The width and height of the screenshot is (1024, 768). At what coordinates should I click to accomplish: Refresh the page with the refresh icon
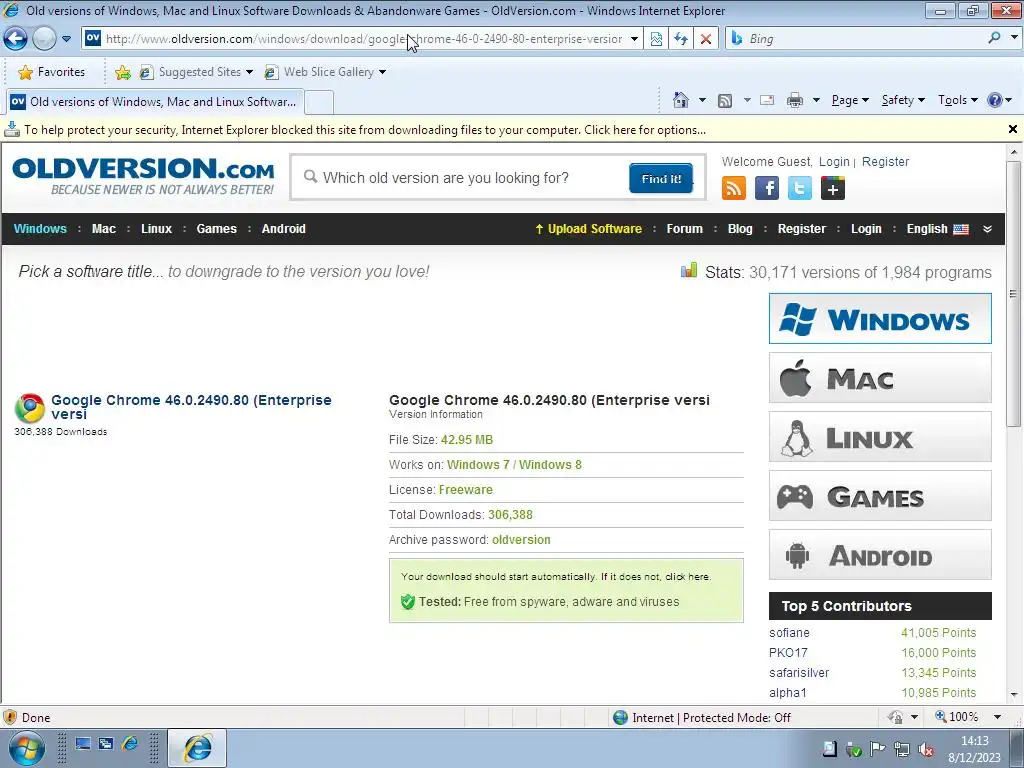(681, 39)
